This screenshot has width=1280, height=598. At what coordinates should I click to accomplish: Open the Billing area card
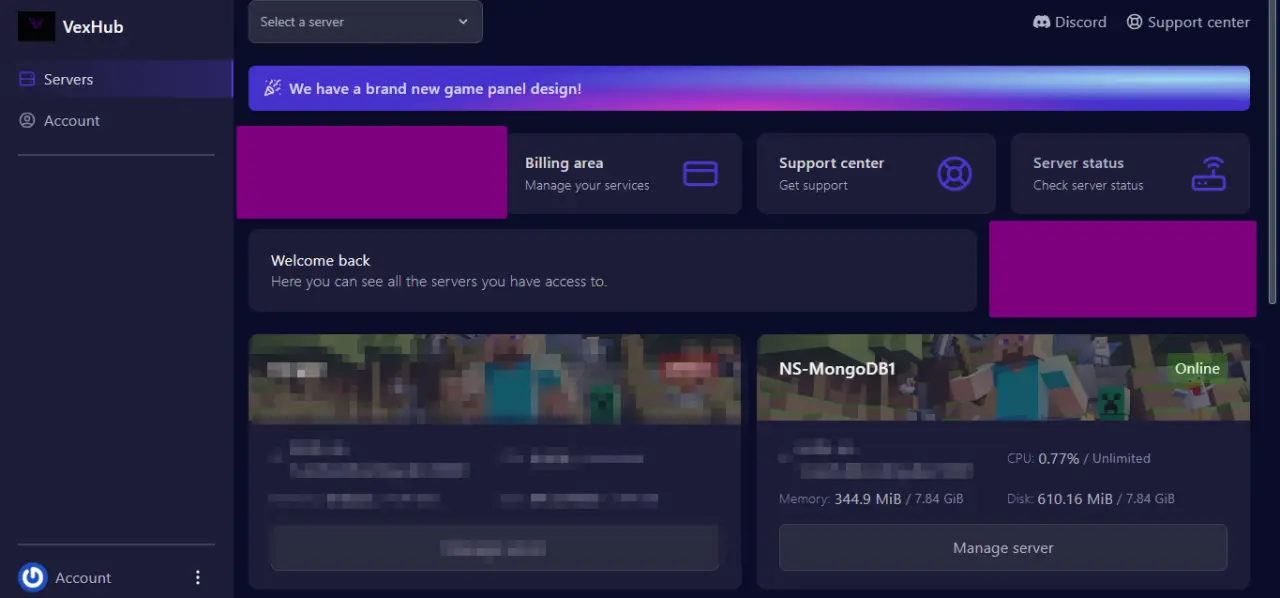click(624, 173)
